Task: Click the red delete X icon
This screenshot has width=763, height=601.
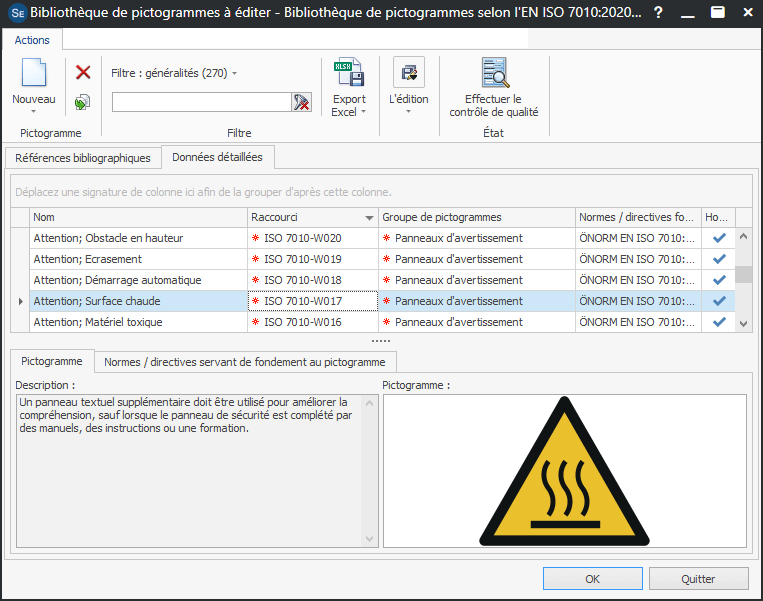Action: (83, 72)
